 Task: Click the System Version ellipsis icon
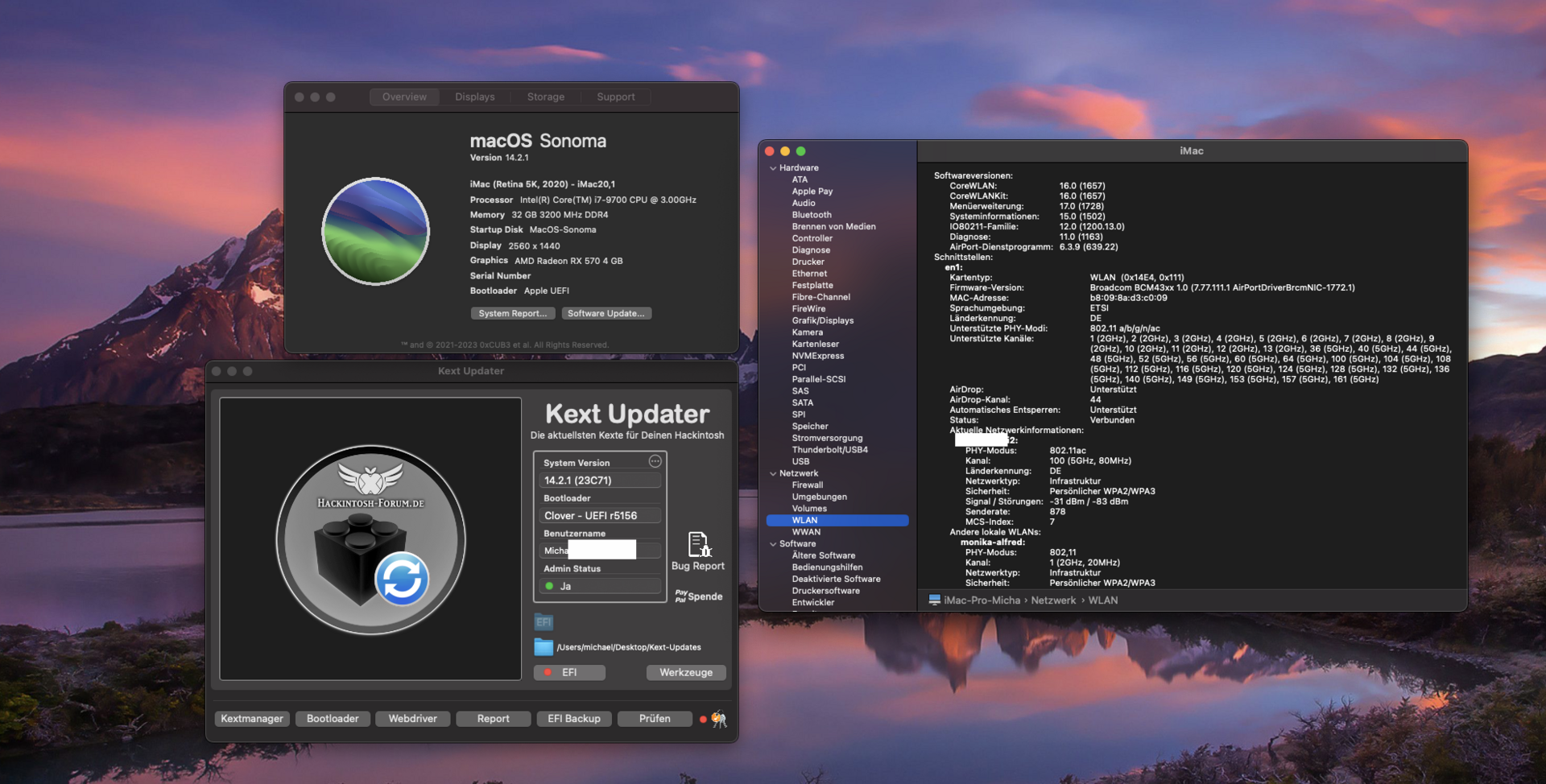coord(655,461)
